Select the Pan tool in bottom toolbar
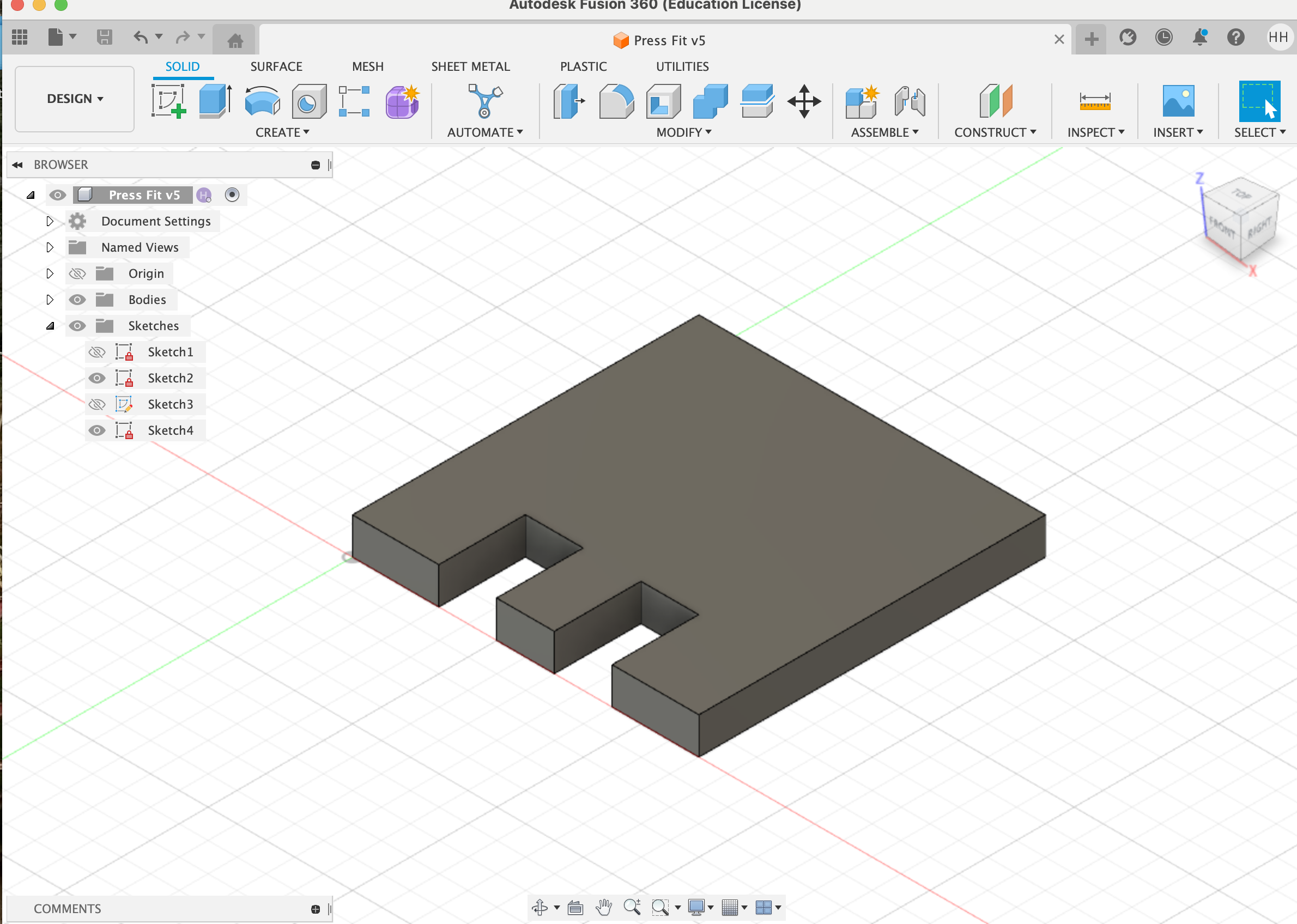Screen dimensions: 1297x924 tap(604, 908)
